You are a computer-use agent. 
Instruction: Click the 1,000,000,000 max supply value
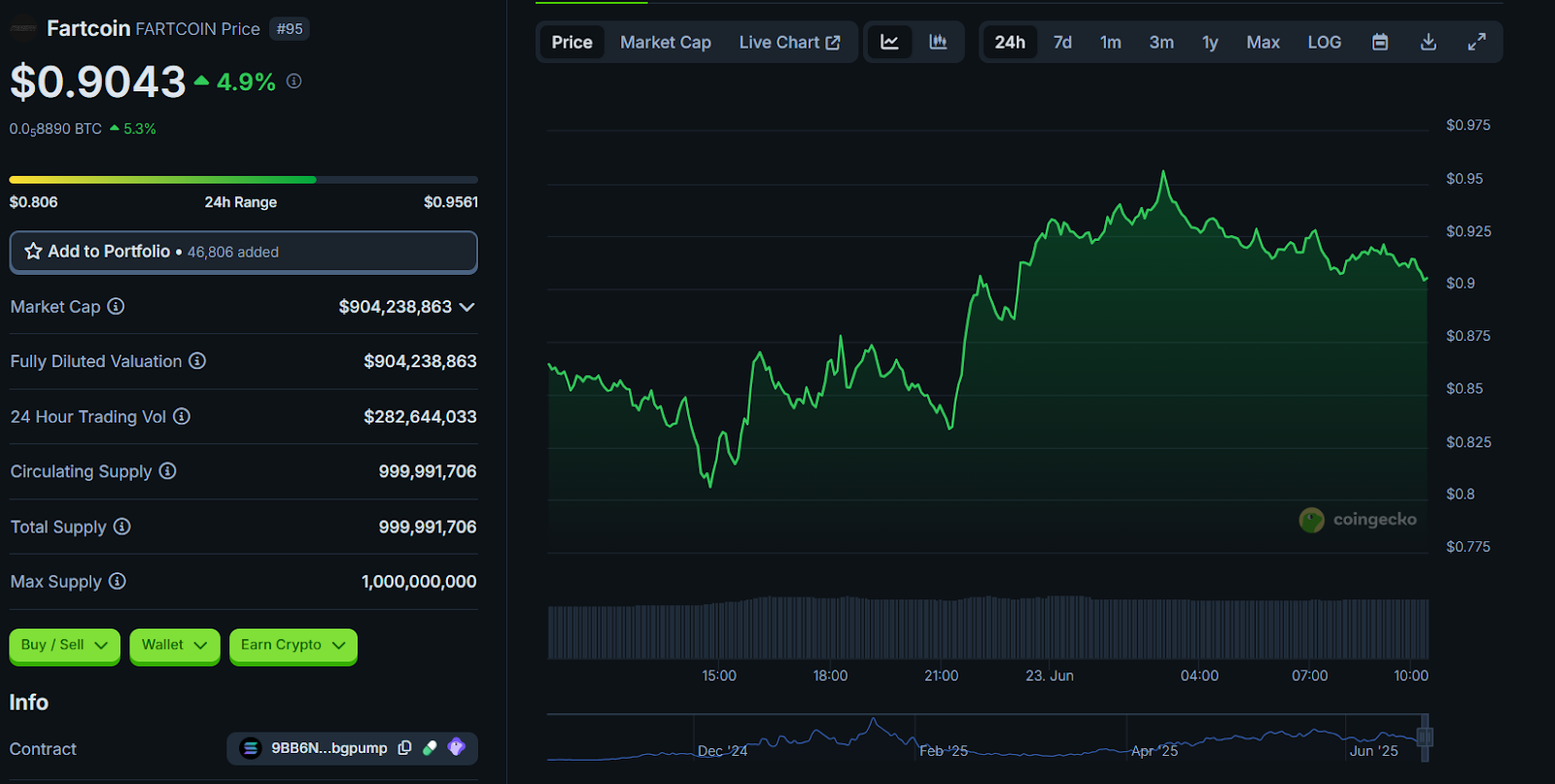(419, 581)
